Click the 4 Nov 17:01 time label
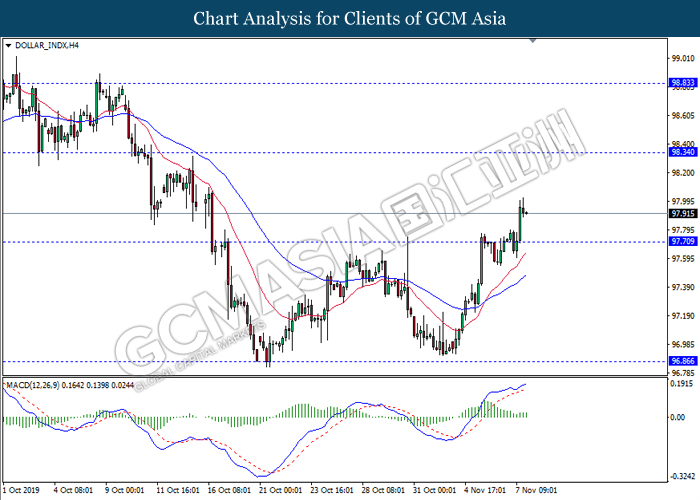The height and width of the screenshot is (500, 700). (x=485, y=490)
